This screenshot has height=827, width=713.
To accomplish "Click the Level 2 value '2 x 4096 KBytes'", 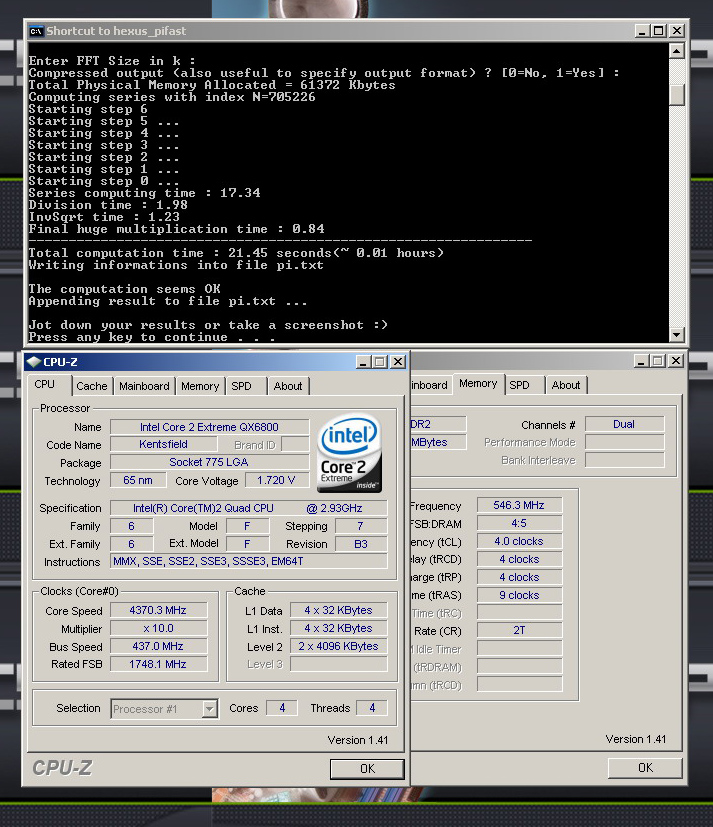I will 339,646.
